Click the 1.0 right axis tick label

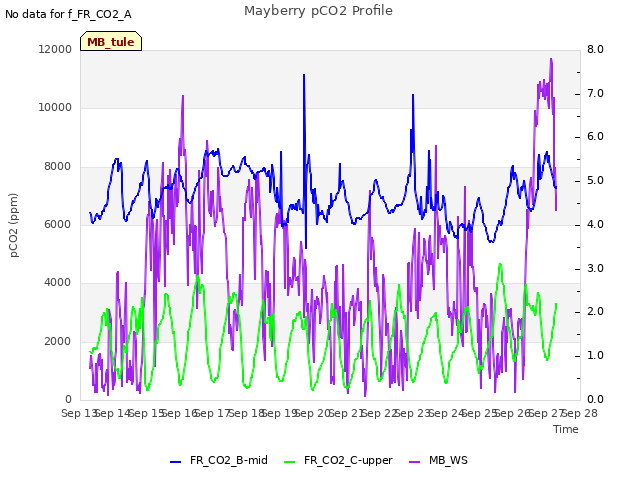pos(595,356)
